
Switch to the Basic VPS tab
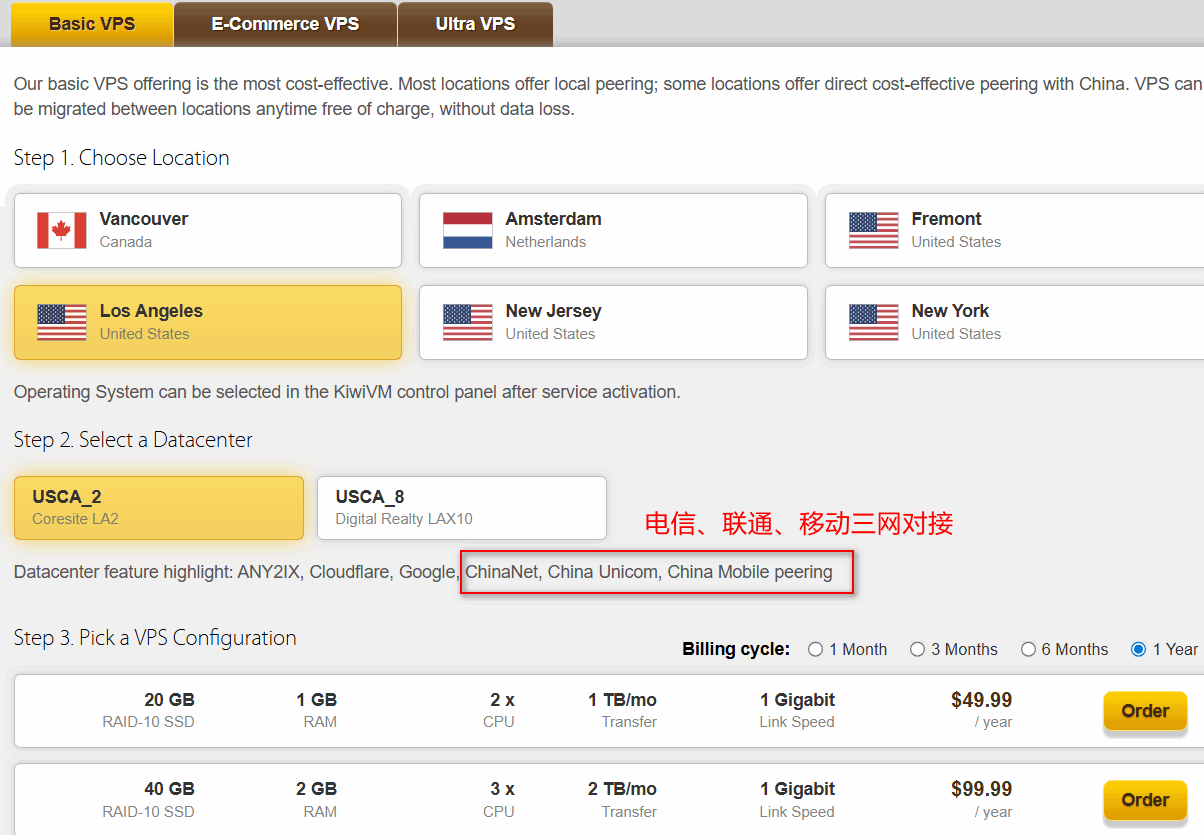92,24
